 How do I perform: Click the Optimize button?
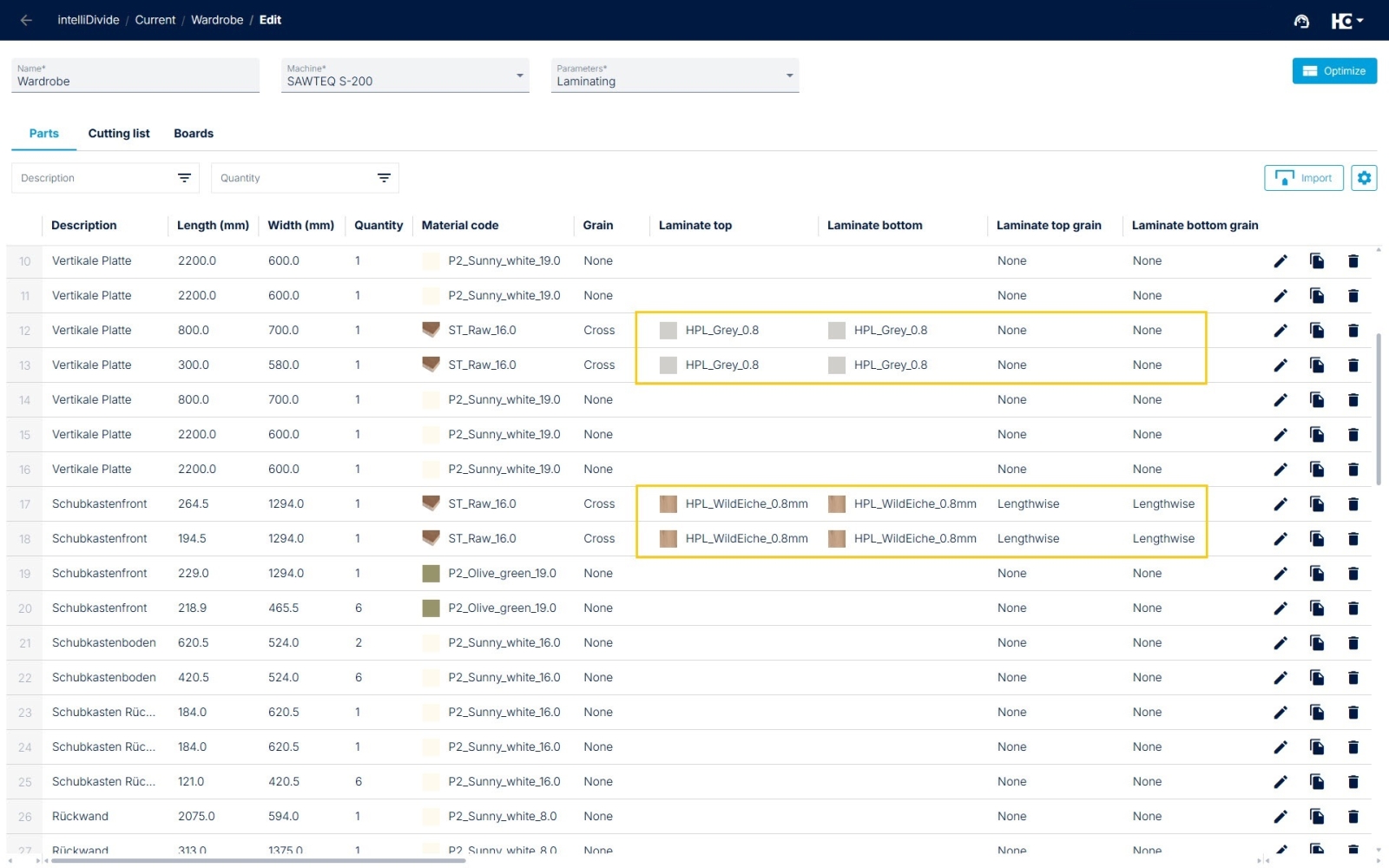[1334, 71]
